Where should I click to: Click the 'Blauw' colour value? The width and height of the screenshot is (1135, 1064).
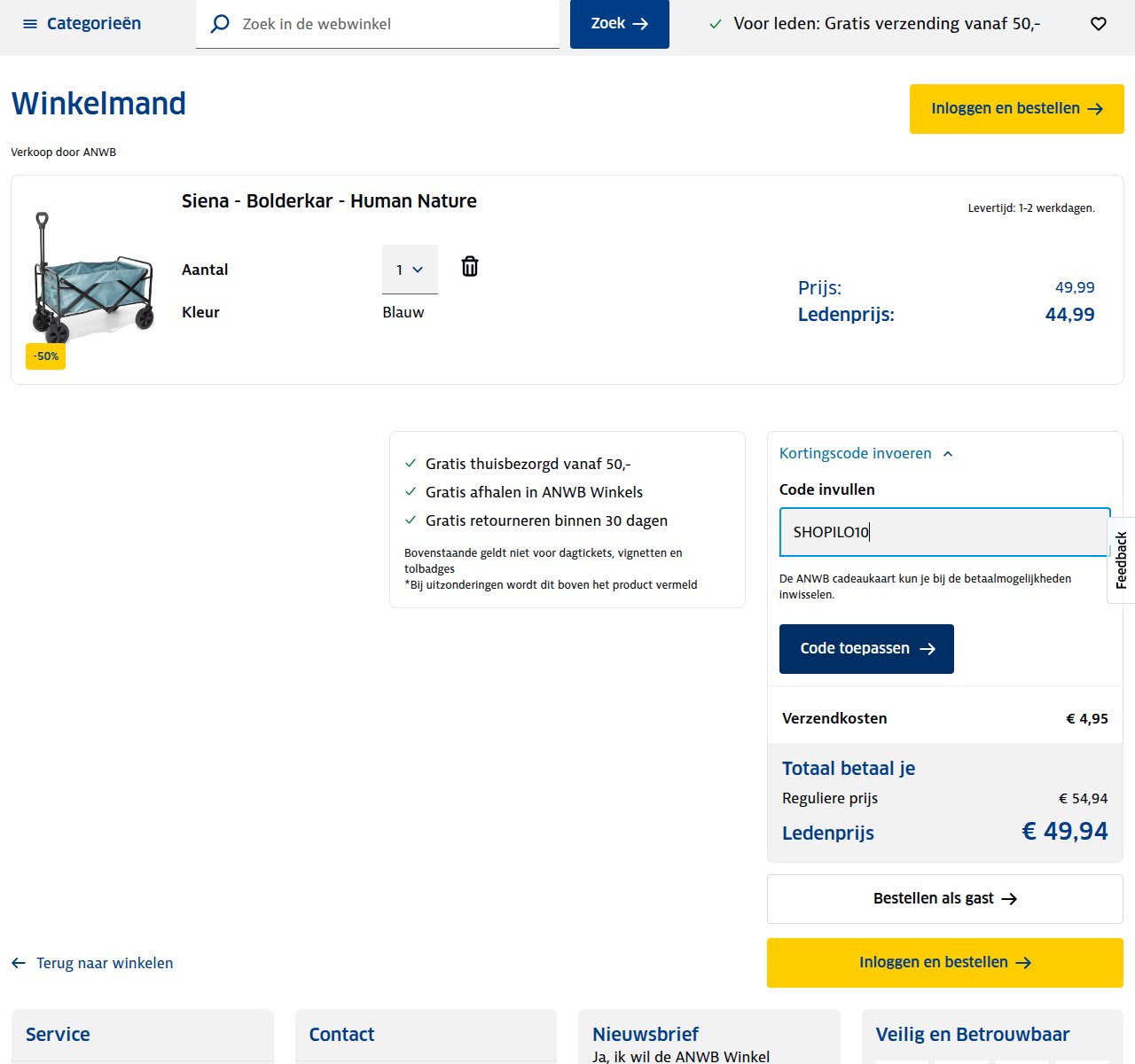[x=403, y=312]
